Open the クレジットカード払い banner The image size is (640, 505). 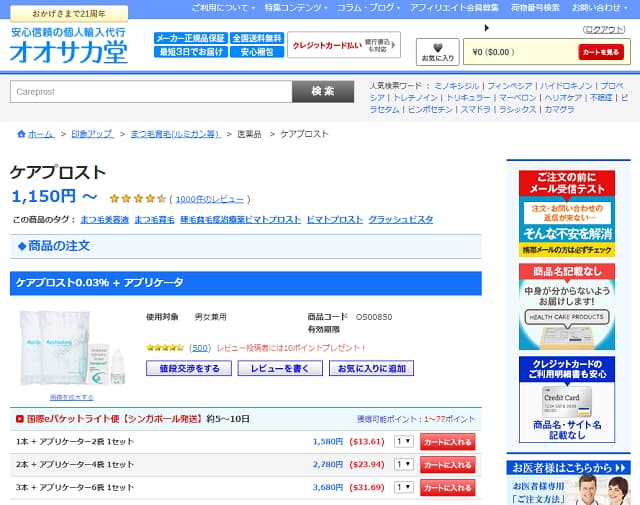tap(344, 45)
